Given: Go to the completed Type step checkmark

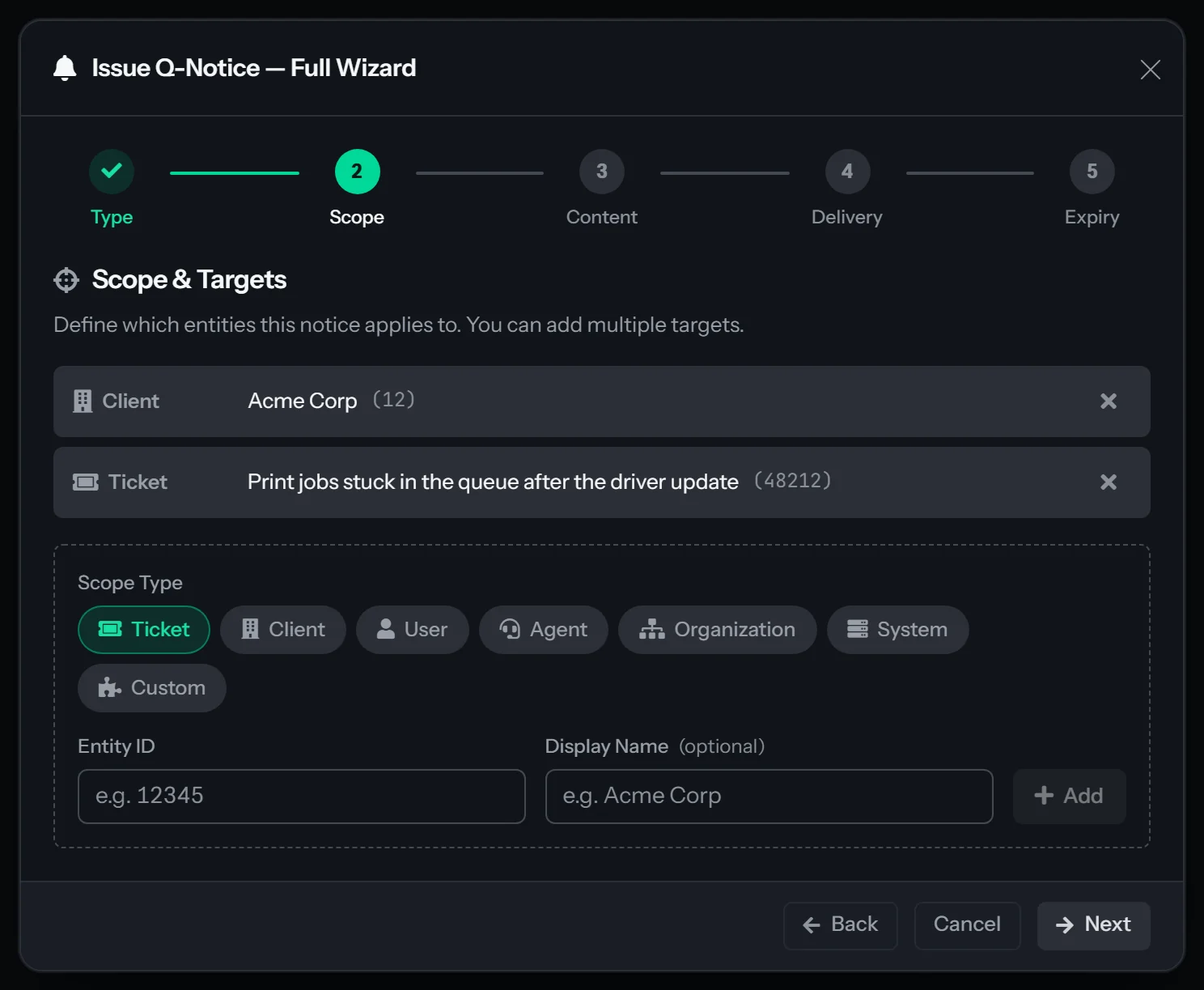Looking at the screenshot, I should (x=112, y=171).
